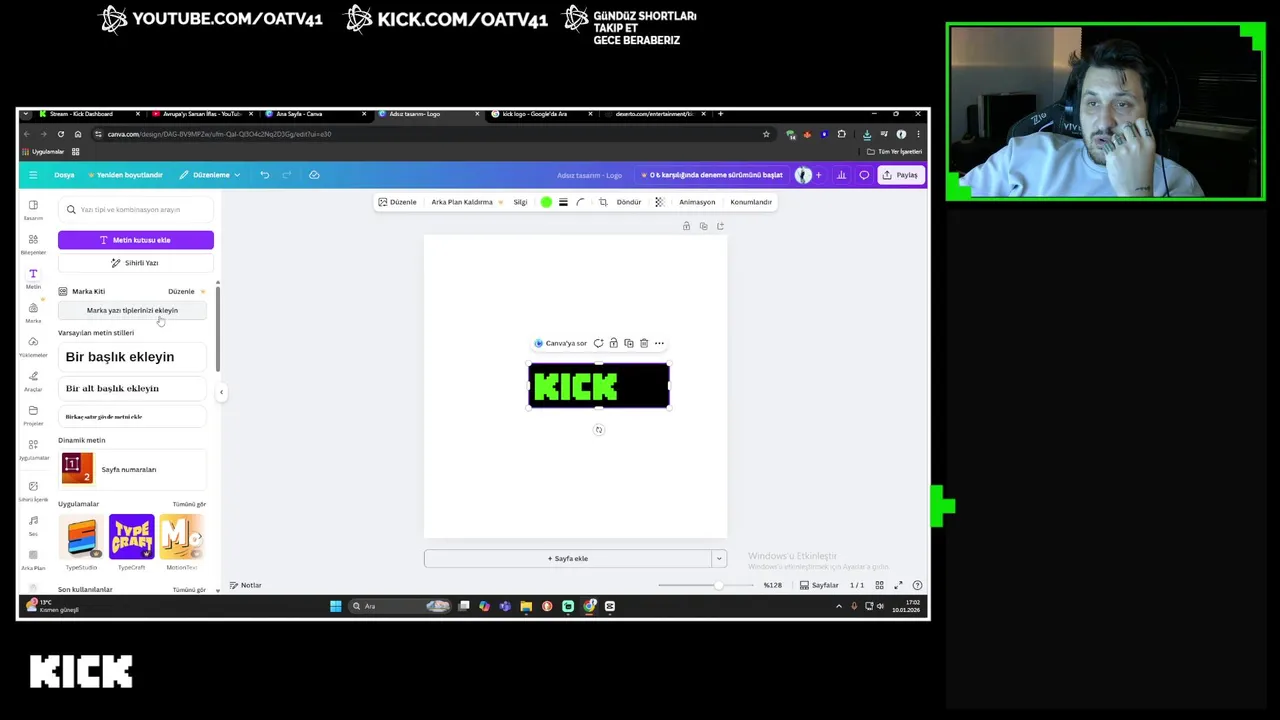This screenshot has width=1280, height=720.
Task: Open the Ses sidebar panel
Action: pyautogui.click(x=33, y=525)
